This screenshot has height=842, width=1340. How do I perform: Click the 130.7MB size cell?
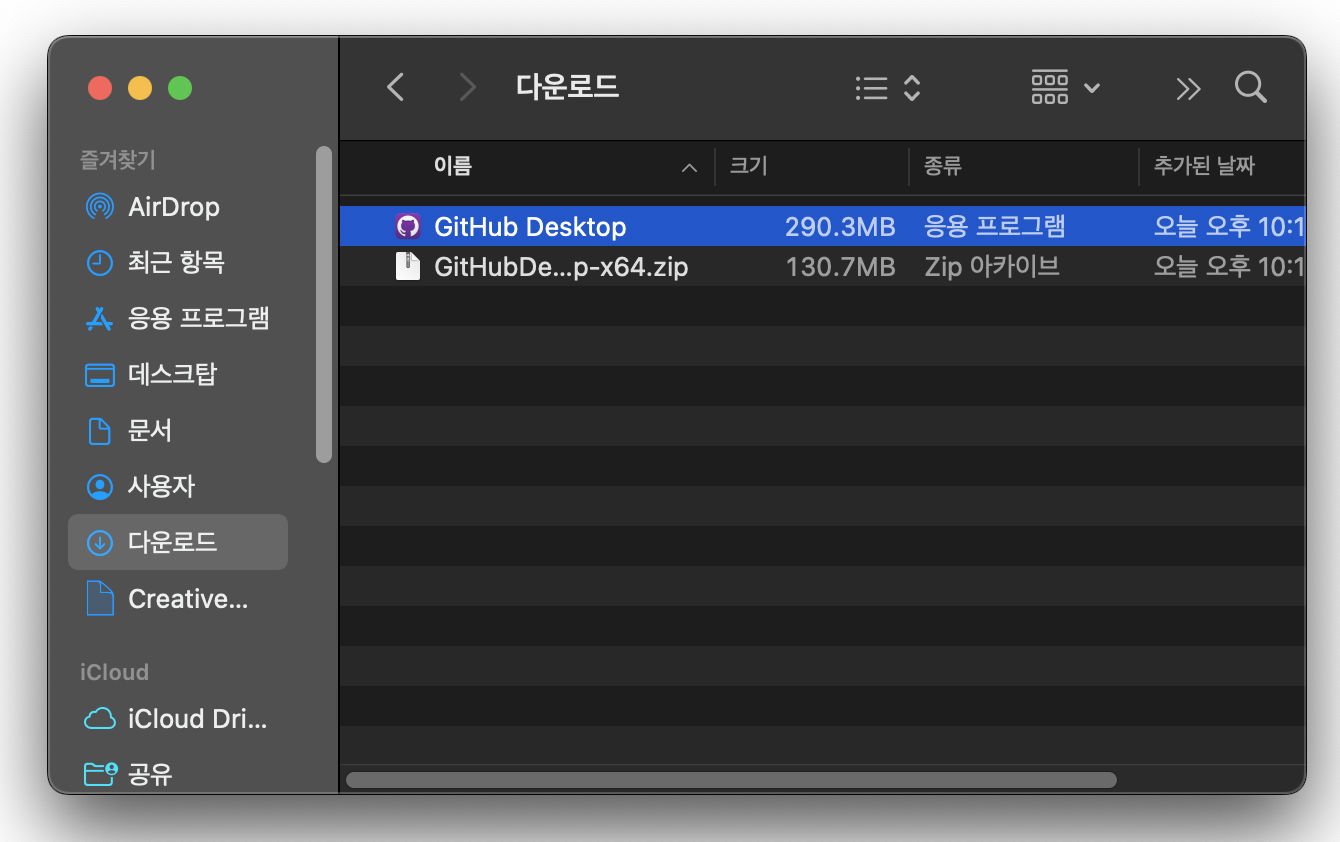click(x=839, y=267)
